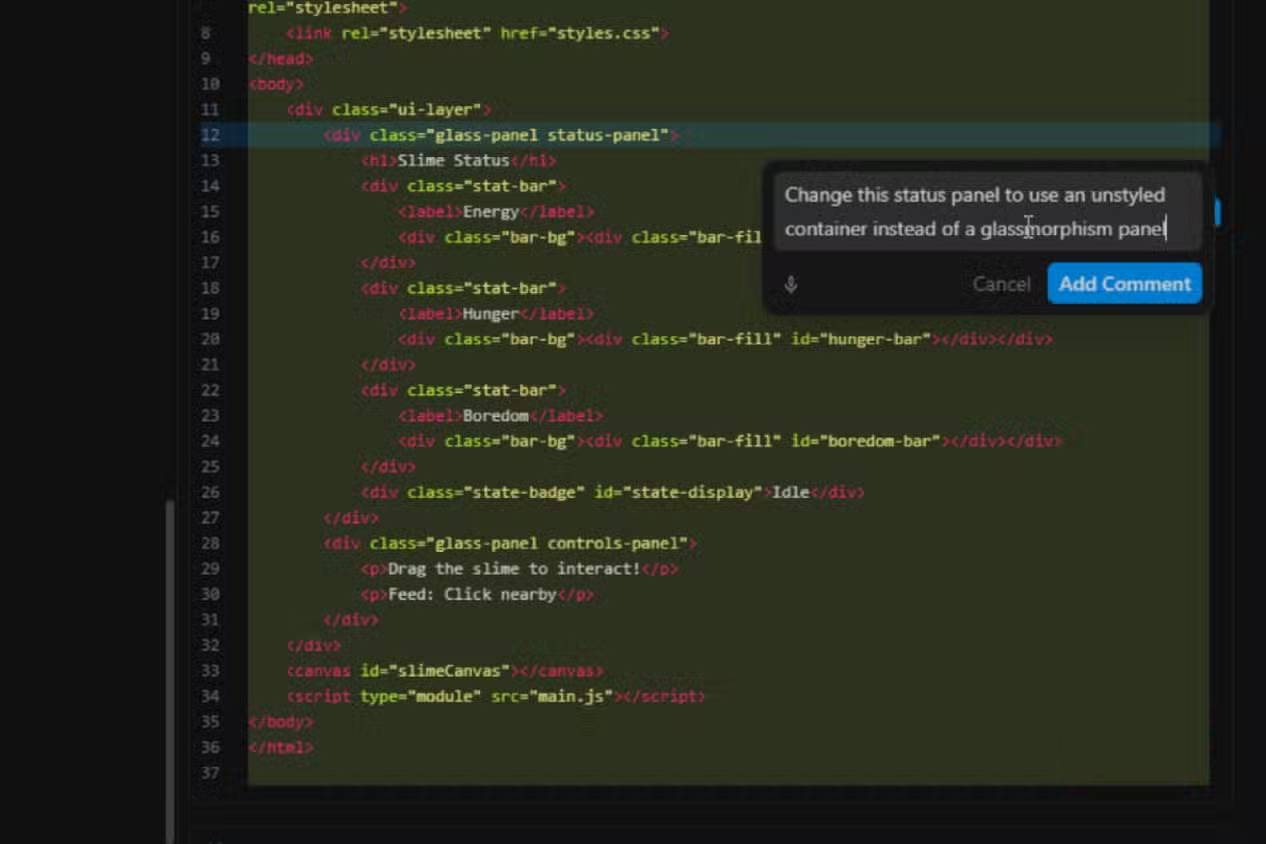This screenshot has height=844, width=1266.
Task: Click the microphone icon in comment box
Action: [790, 284]
